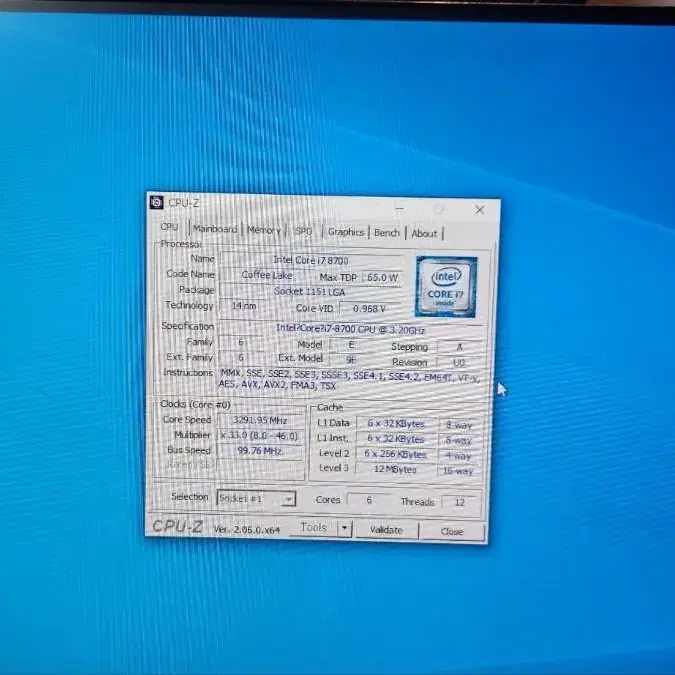This screenshot has width=675, height=675.
Task: Click the Bus Speed 99.76 MHz value
Action: [260, 451]
